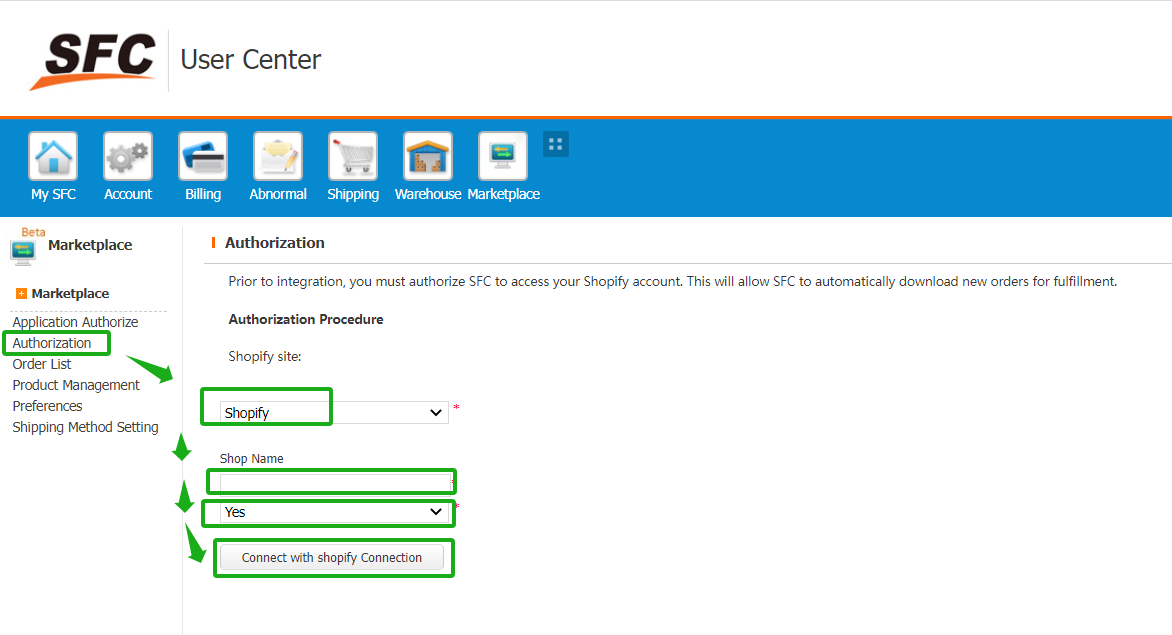
Task: Click the User Center title text
Action: point(250,60)
